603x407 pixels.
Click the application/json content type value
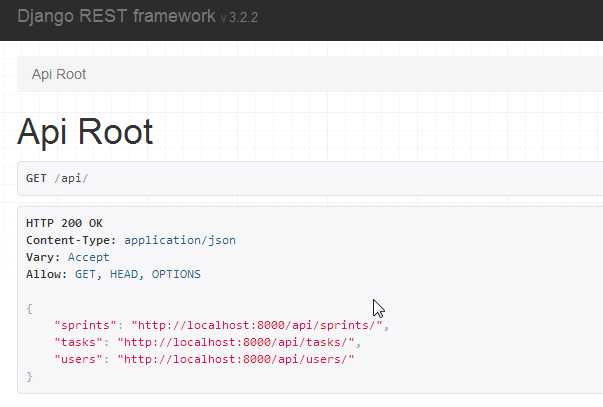(x=180, y=240)
